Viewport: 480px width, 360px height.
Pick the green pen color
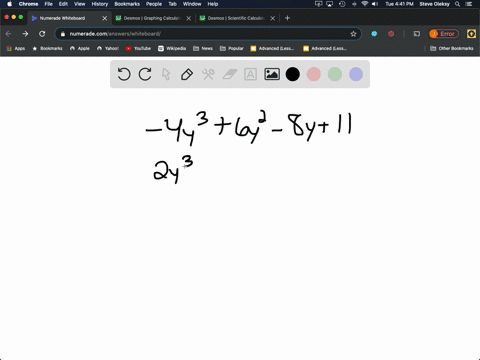(335, 74)
